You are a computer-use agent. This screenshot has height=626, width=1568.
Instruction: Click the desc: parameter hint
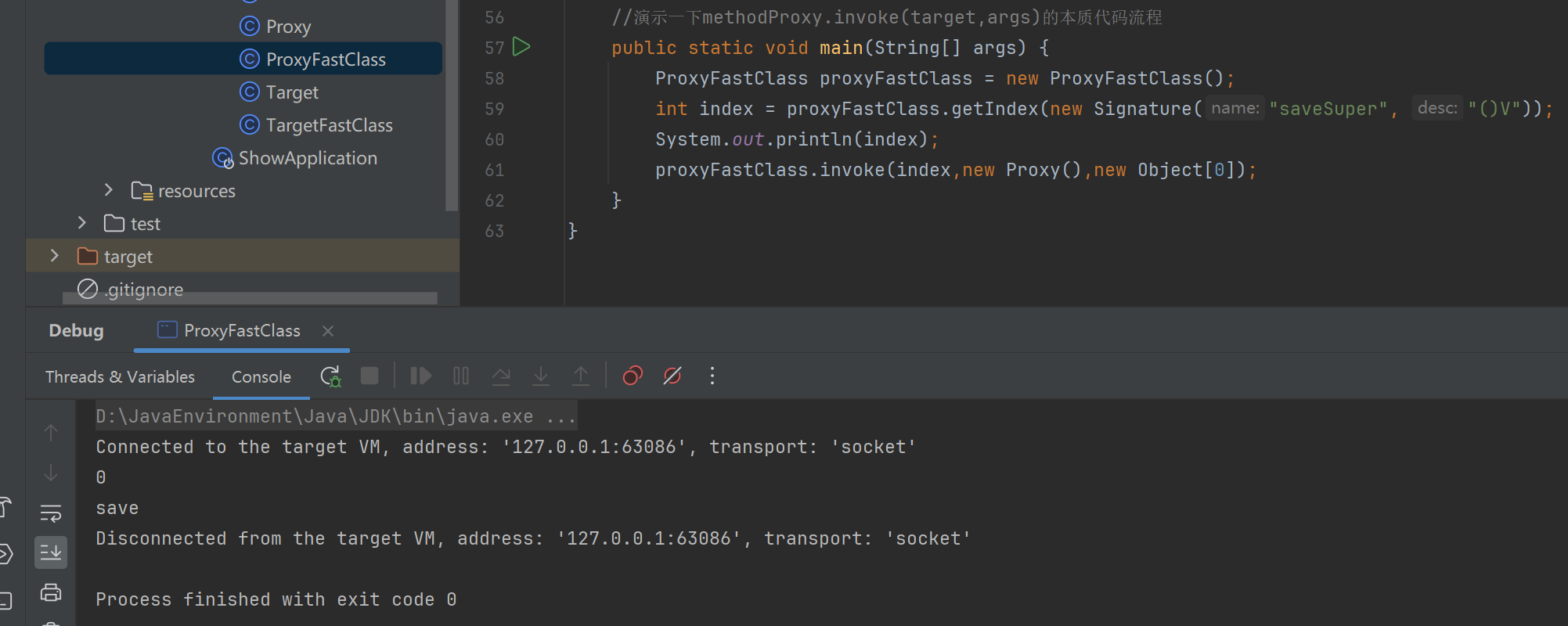pyautogui.click(x=1437, y=108)
